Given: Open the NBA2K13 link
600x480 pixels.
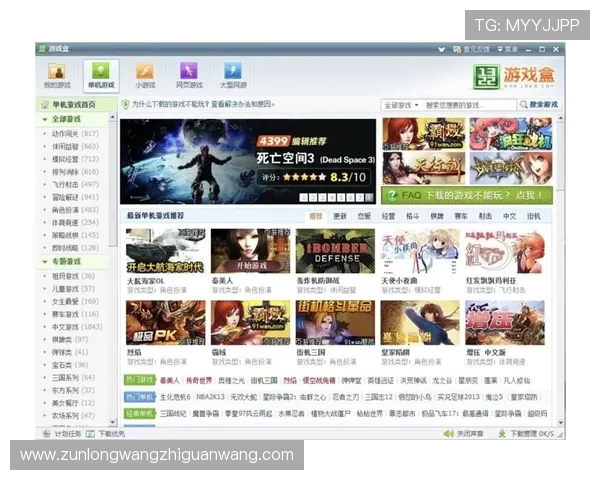Looking at the screenshot, I should tap(210, 397).
